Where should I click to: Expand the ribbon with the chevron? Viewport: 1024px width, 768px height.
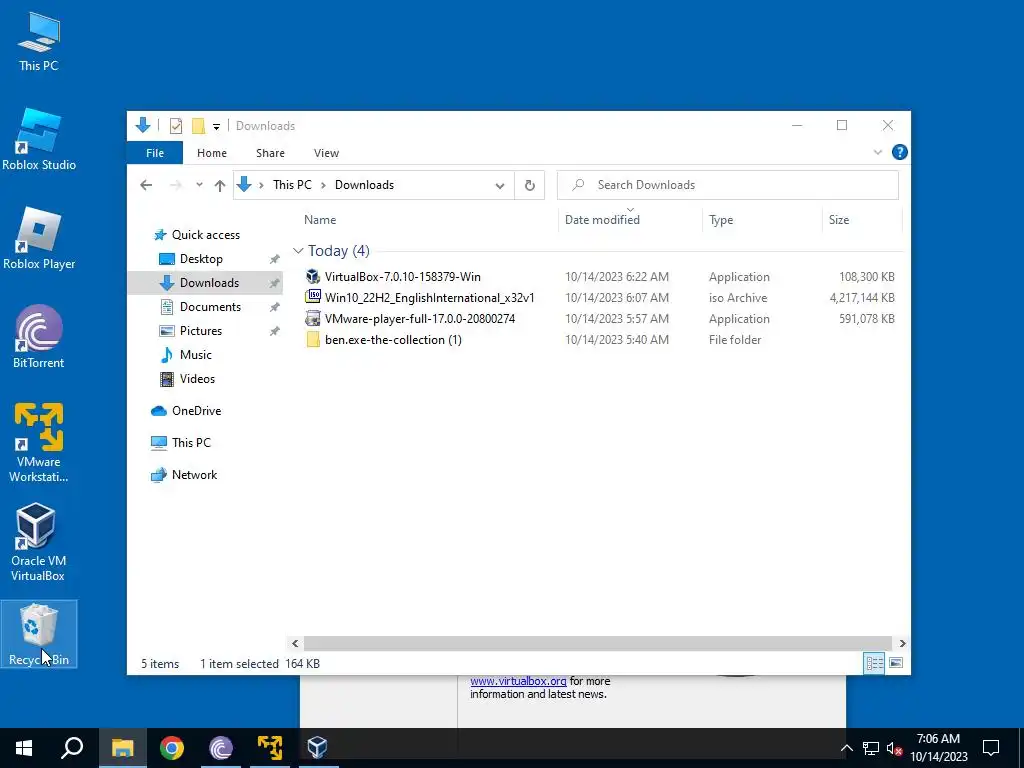pos(878,153)
